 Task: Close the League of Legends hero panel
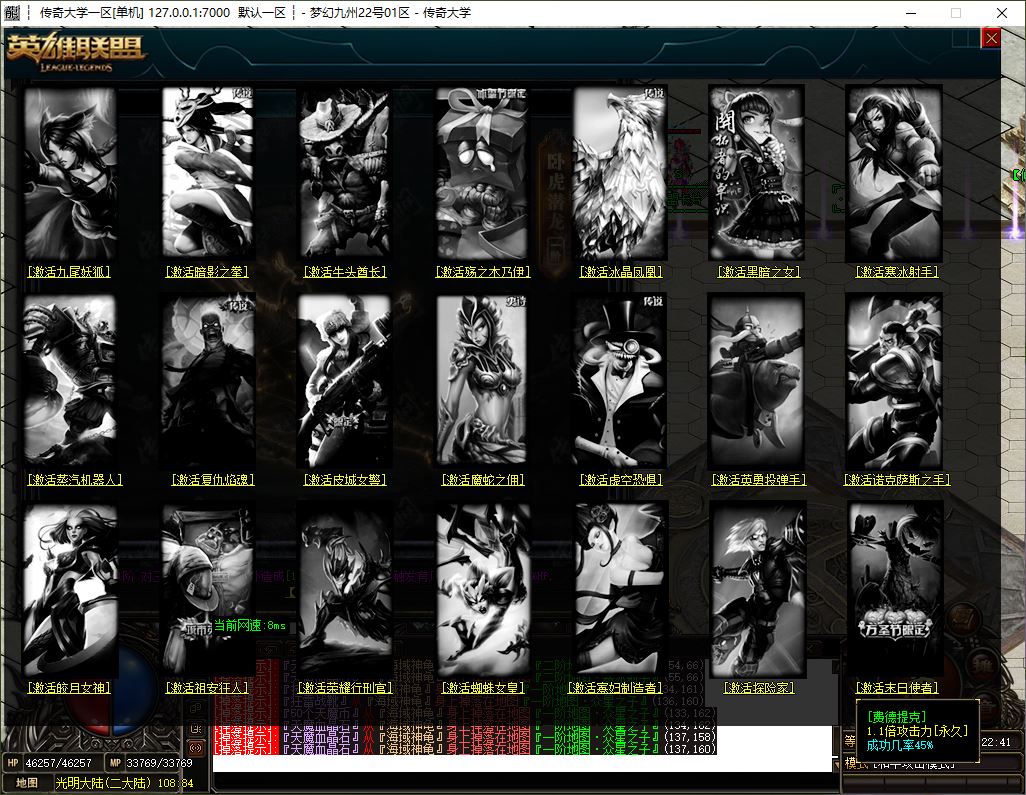pos(991,38)
